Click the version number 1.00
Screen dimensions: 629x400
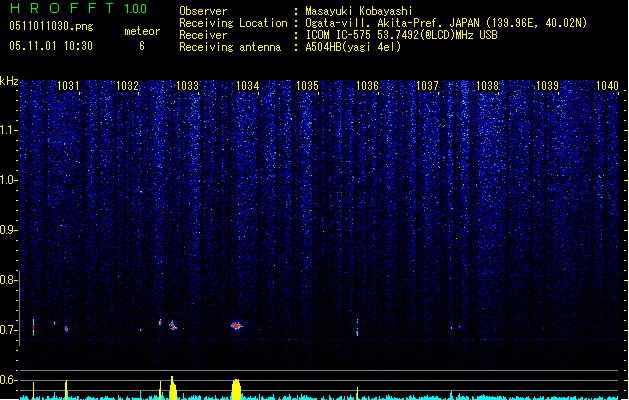point(136,8)
